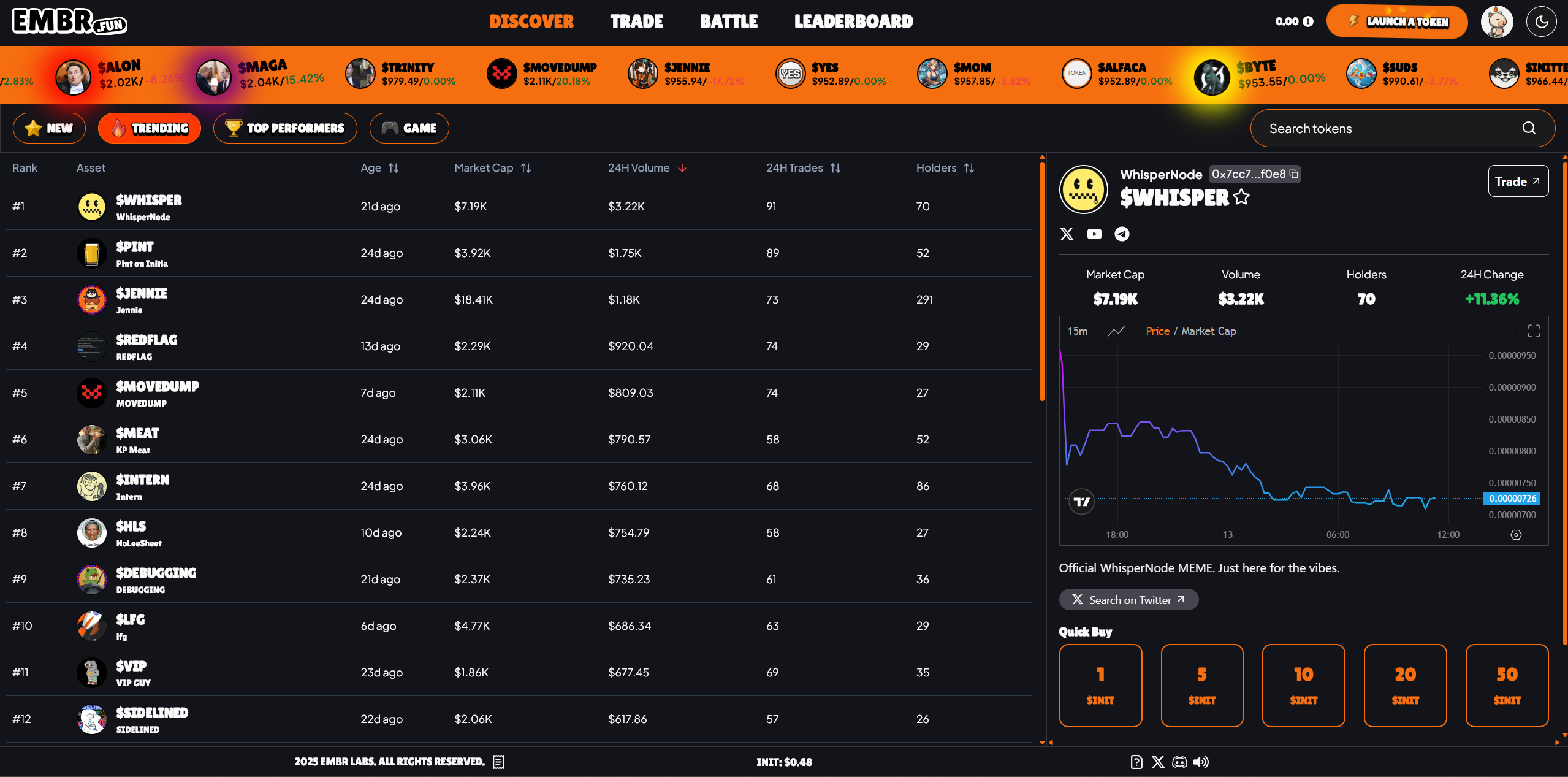
Task: Click the Launch a Token button
Action: [1396, 22]
